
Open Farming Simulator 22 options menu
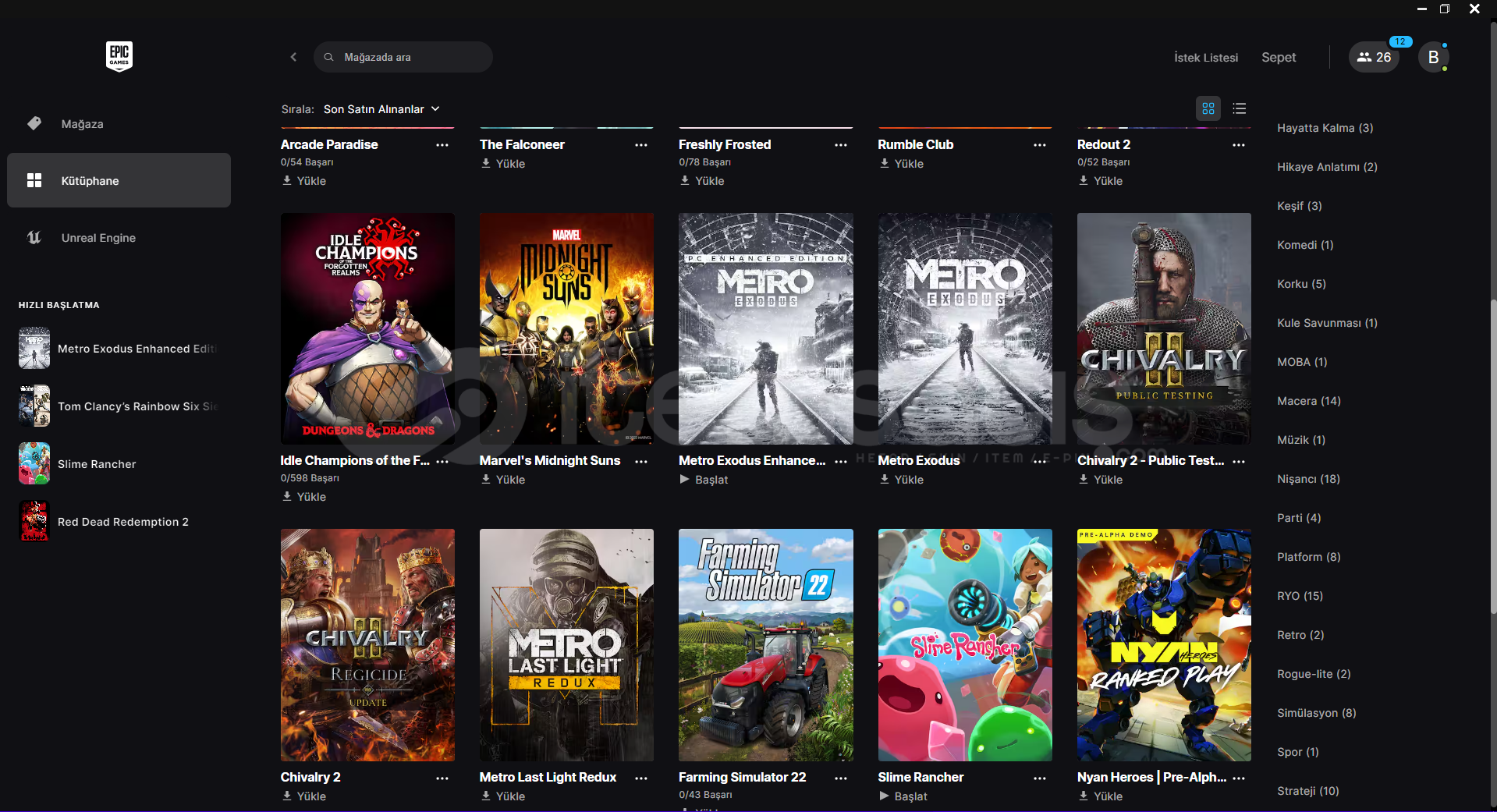click(x=840, y=778)
